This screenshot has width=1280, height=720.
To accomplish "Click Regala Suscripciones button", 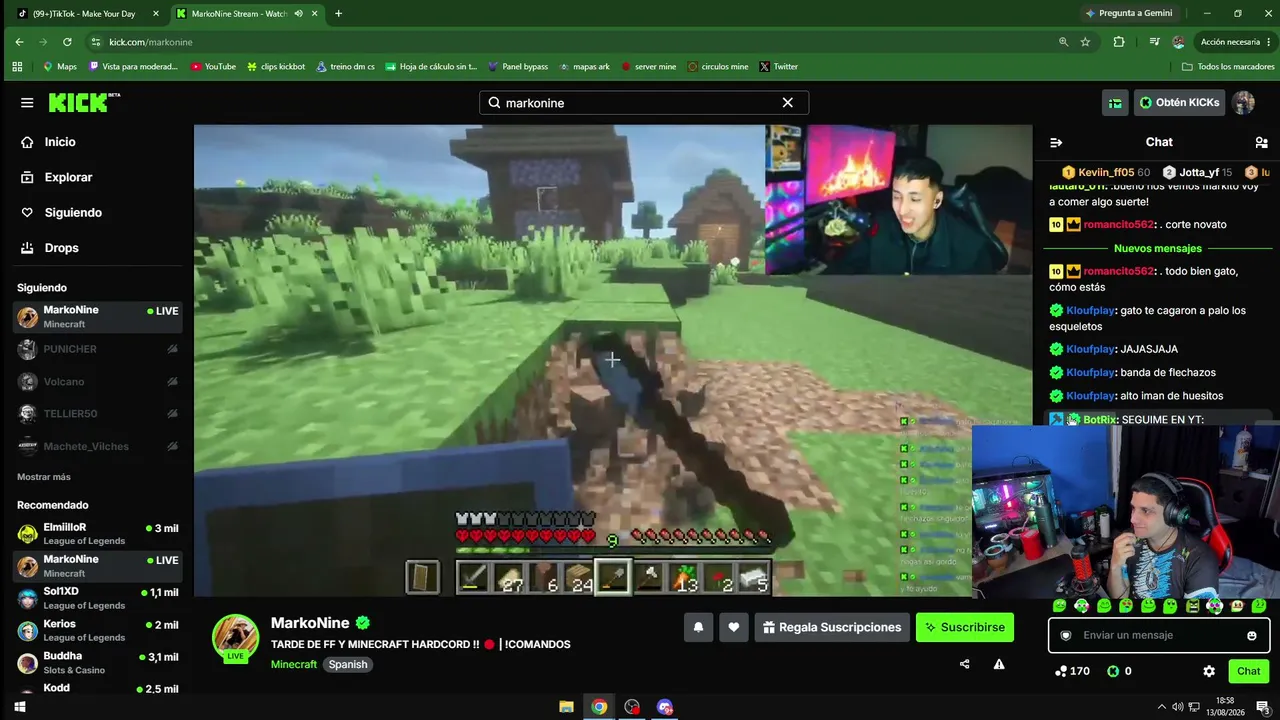I will pos(832,627).
